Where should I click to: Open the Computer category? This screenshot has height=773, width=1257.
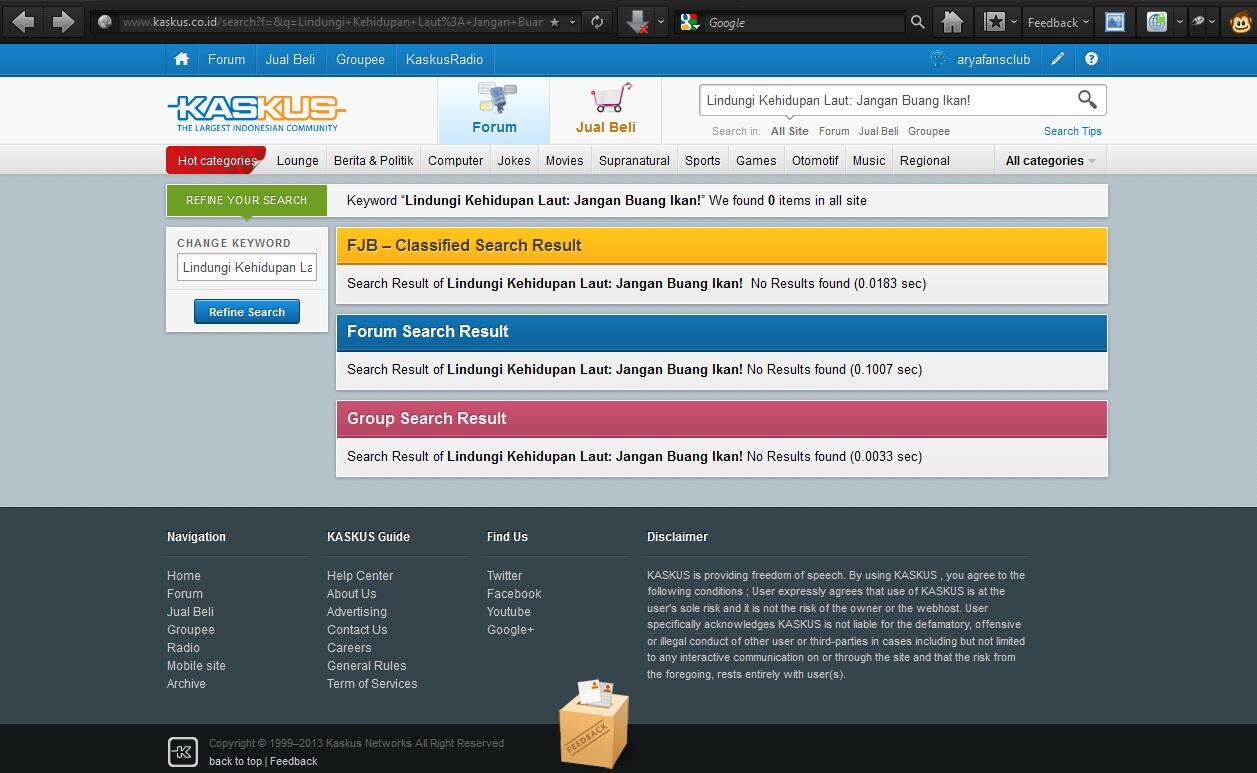point(455,160)
